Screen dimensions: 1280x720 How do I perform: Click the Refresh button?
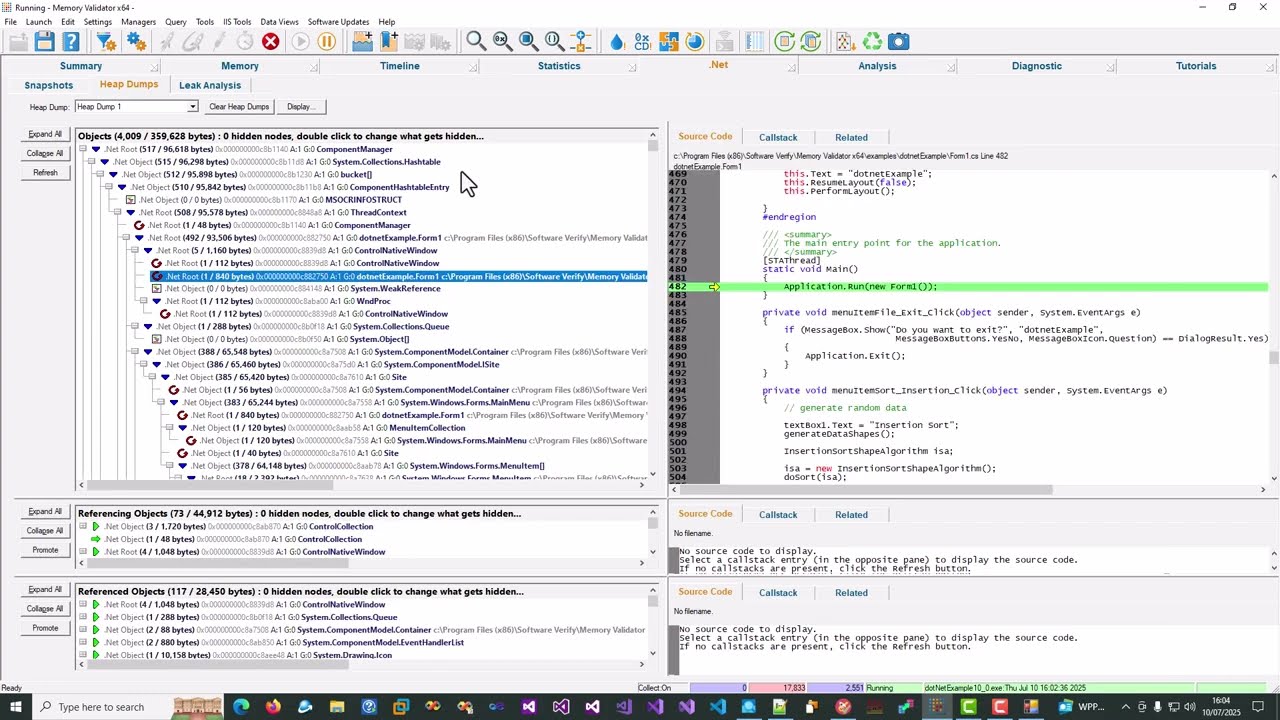coord(45,173)
